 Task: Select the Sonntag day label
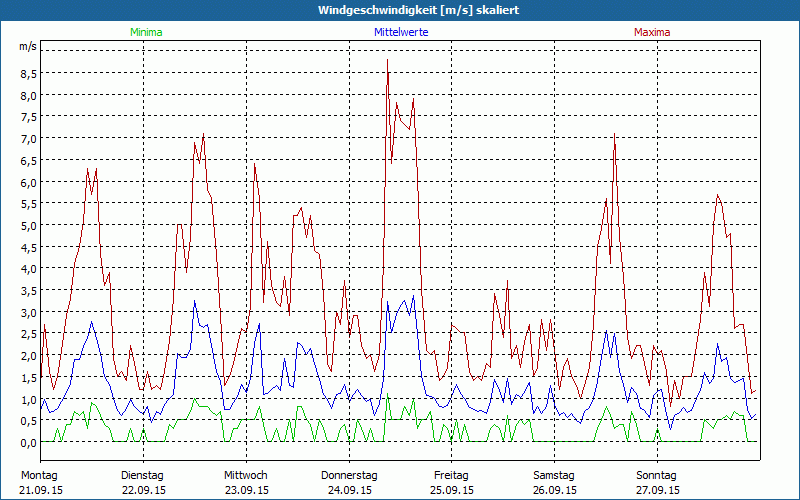click(x=657, y=475)
